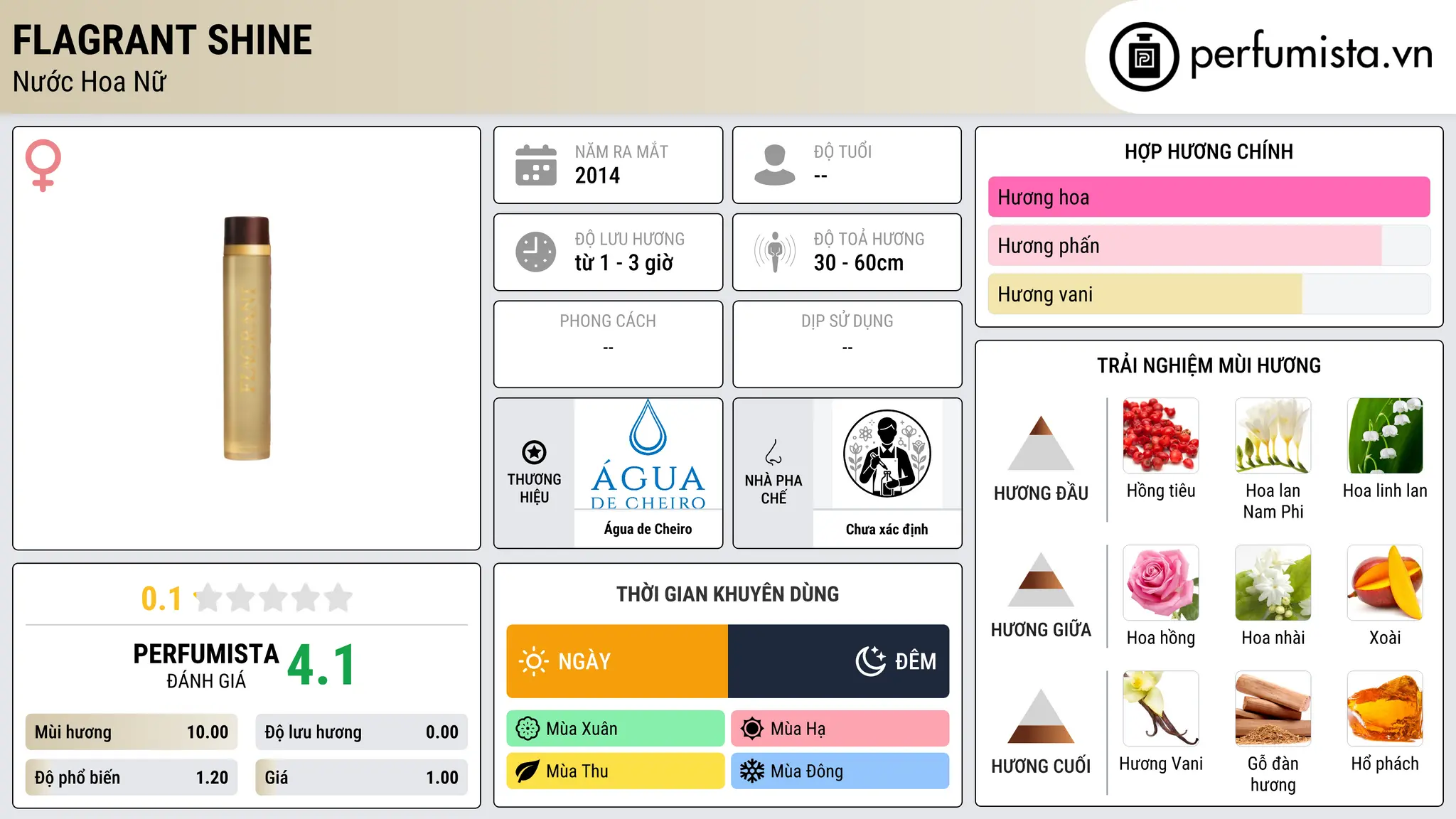Viewport: 1456px width, 819px height.
Task: Click the Hương cuối pyramid icon
Action: pos(1041,716)
